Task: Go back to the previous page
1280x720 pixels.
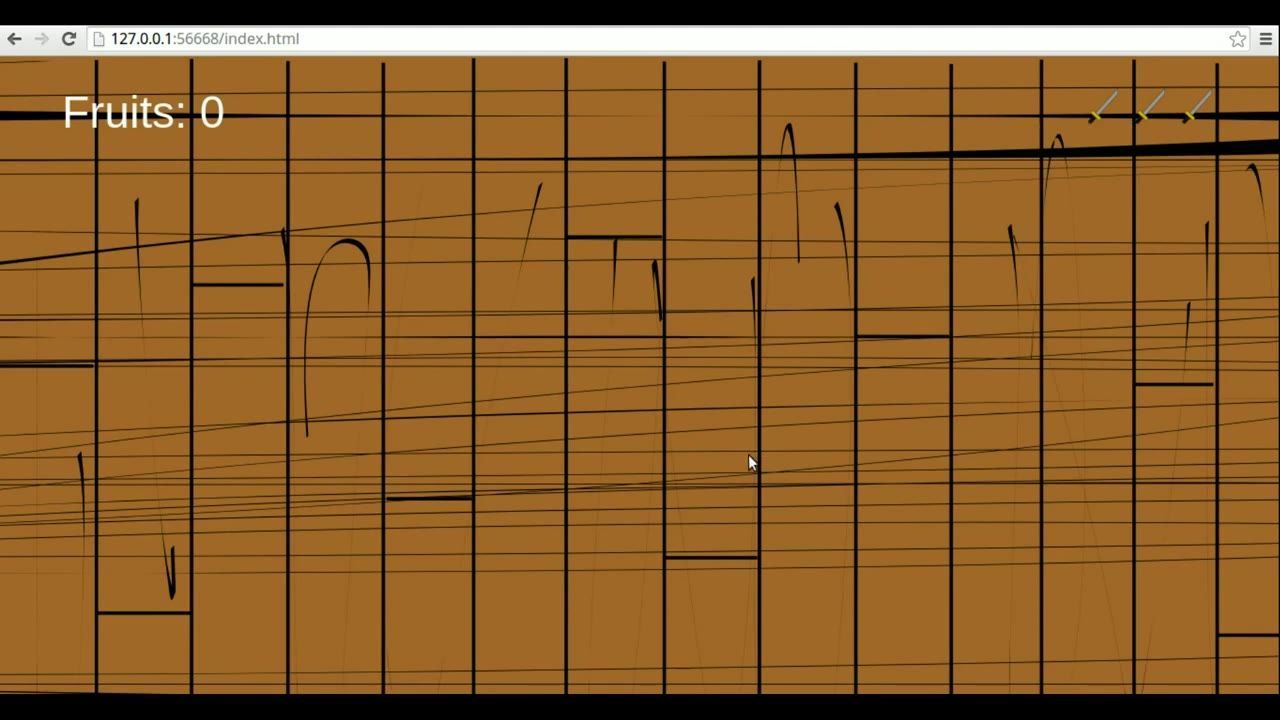Action: coord(14,39)
